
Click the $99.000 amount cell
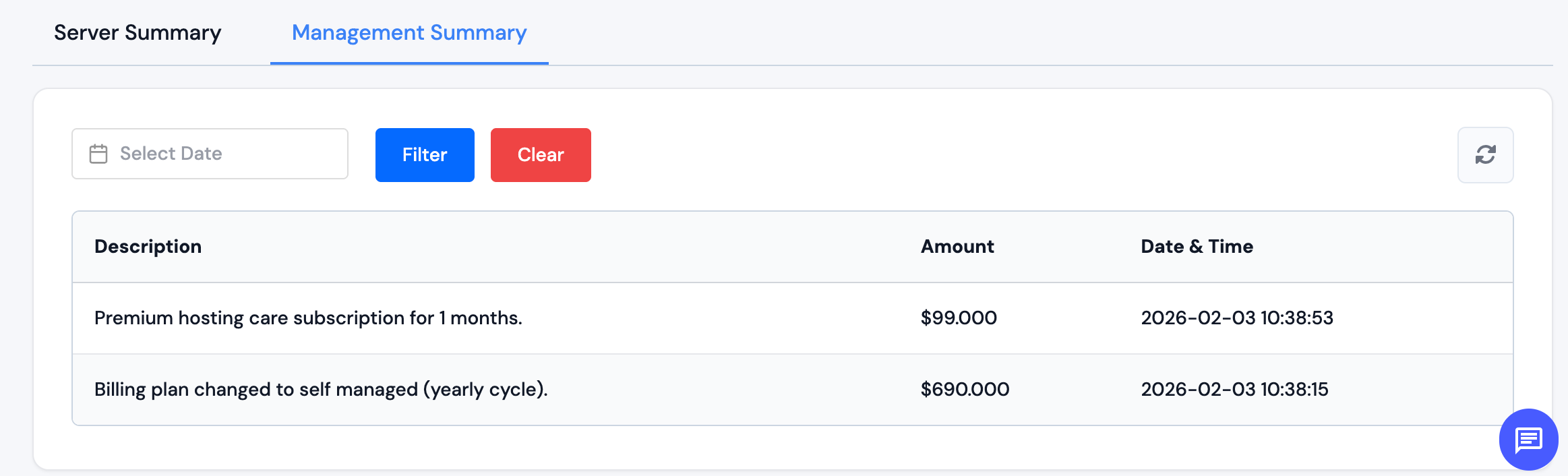959,318
